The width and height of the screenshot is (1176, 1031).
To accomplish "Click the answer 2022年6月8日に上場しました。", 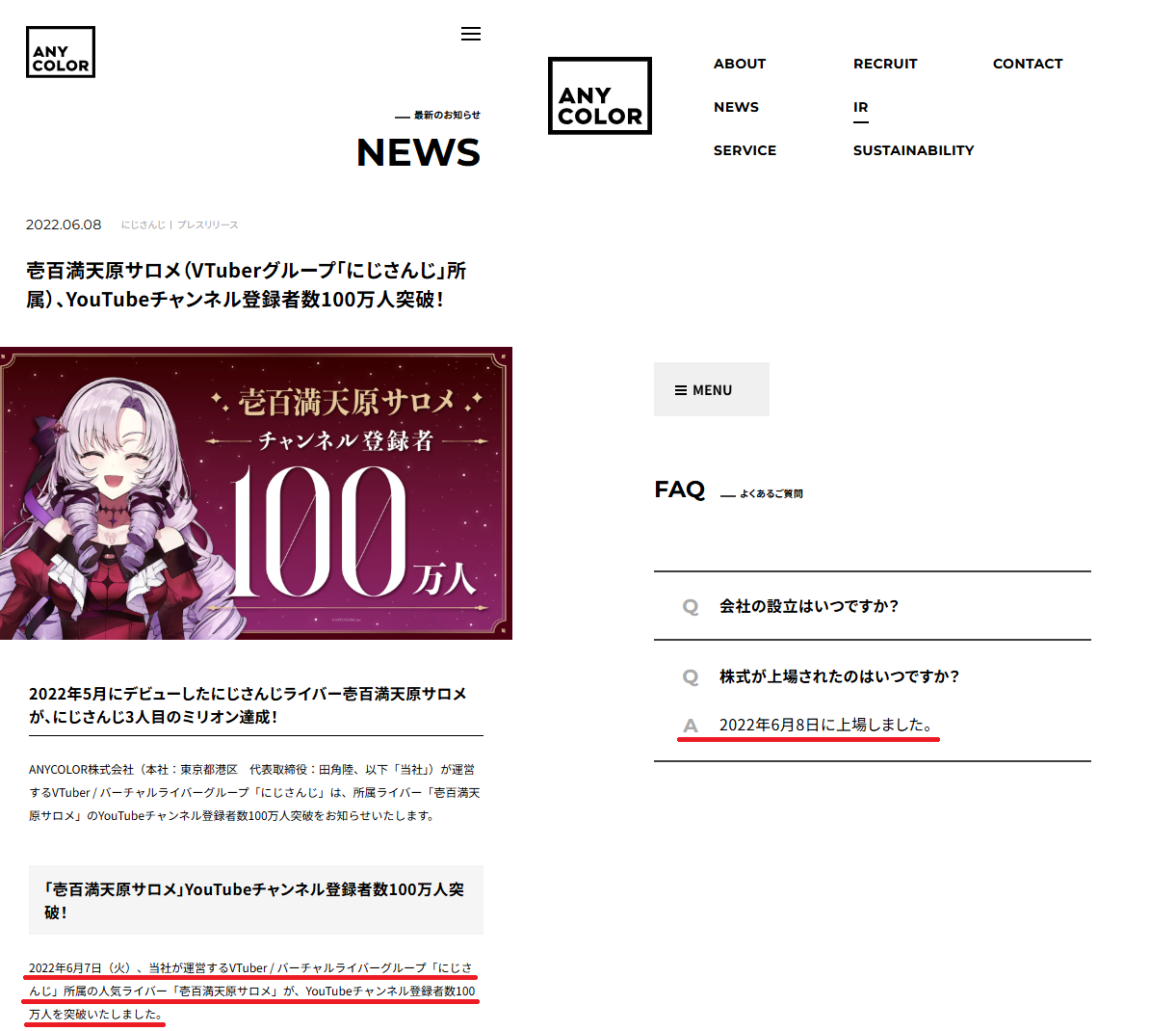I will tap(825, 725).
